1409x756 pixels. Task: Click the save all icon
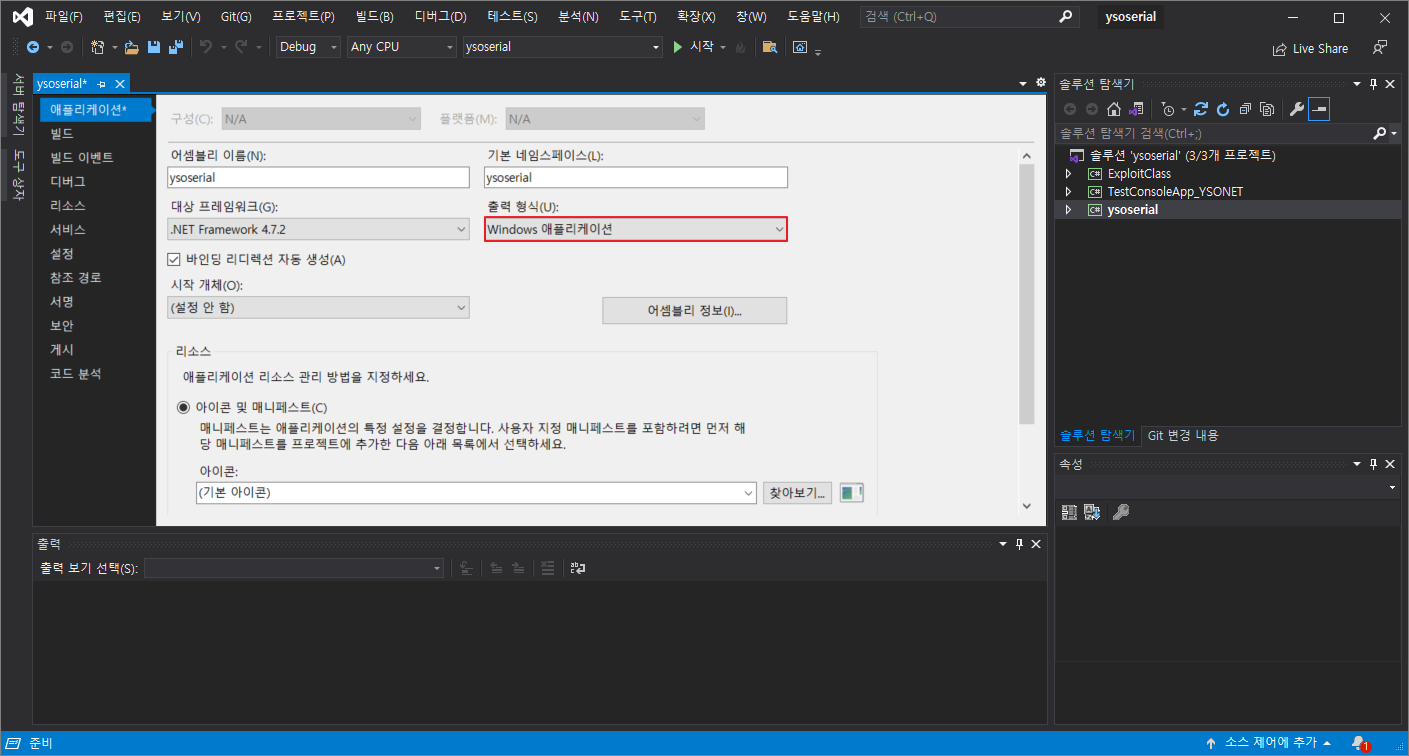point(176,47)
